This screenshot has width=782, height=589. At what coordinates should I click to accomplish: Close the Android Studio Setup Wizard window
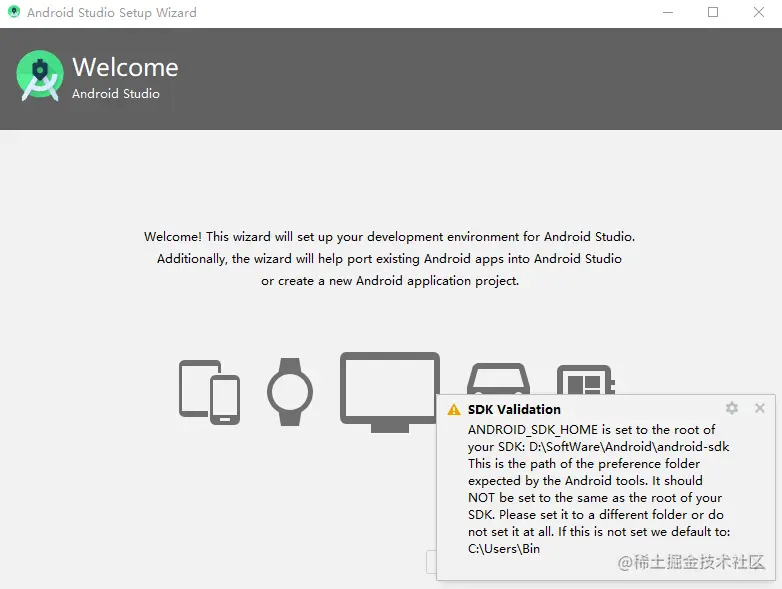tap(759, 12)
